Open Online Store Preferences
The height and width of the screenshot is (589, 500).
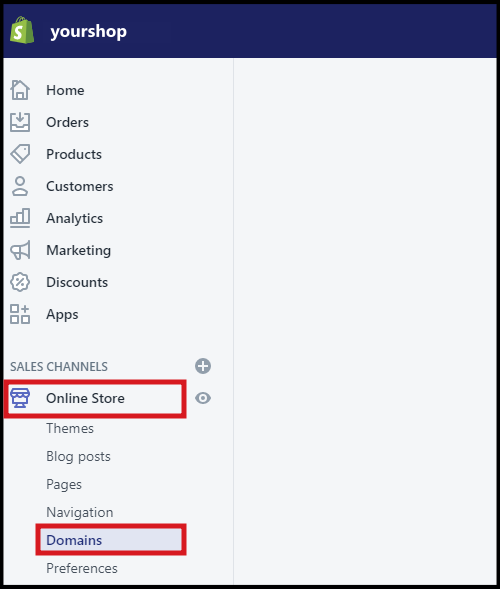pos(82,568)
